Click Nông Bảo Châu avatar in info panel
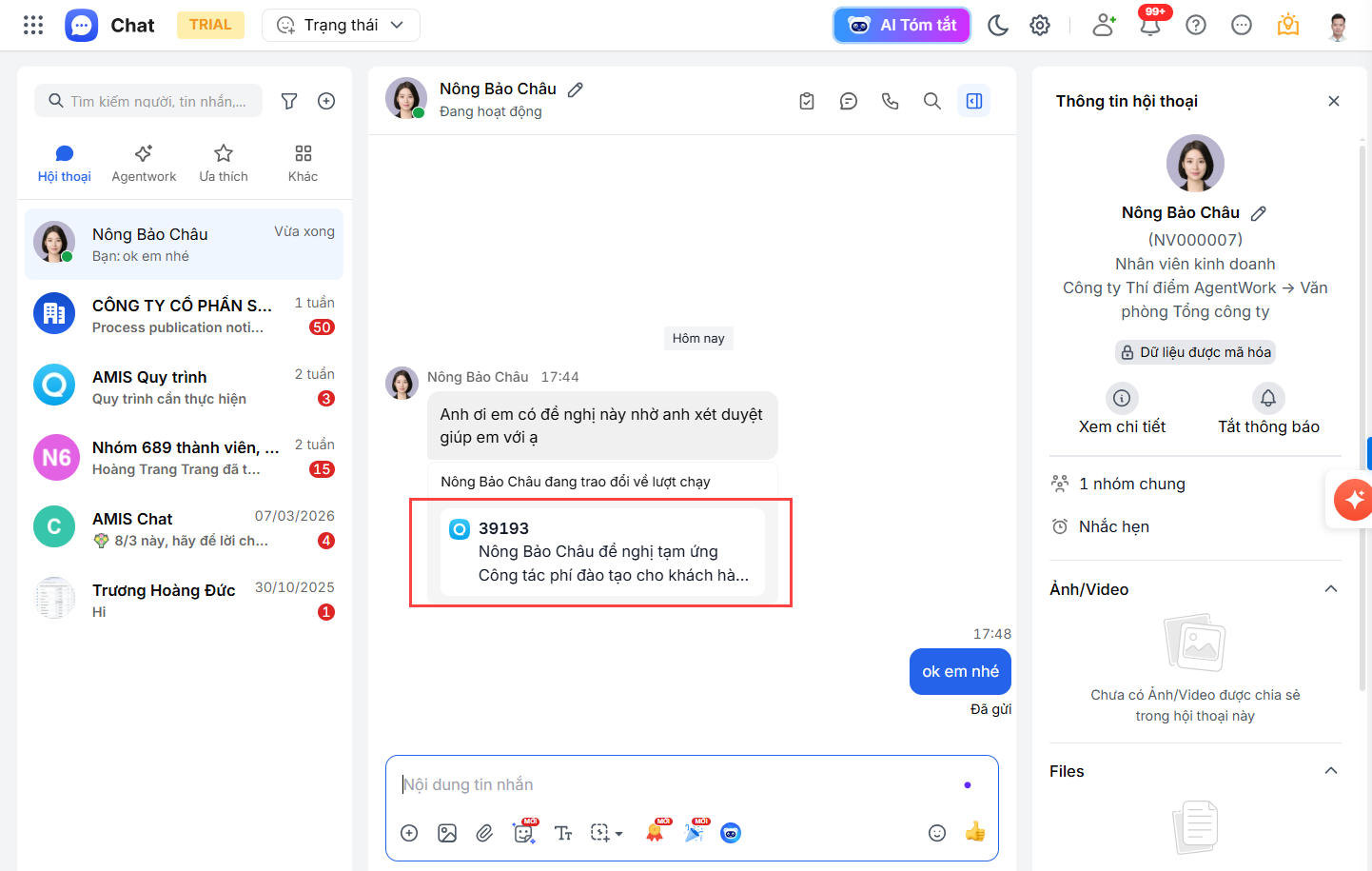Screen dimensions: 1372x871 (x=1195, y=164)
